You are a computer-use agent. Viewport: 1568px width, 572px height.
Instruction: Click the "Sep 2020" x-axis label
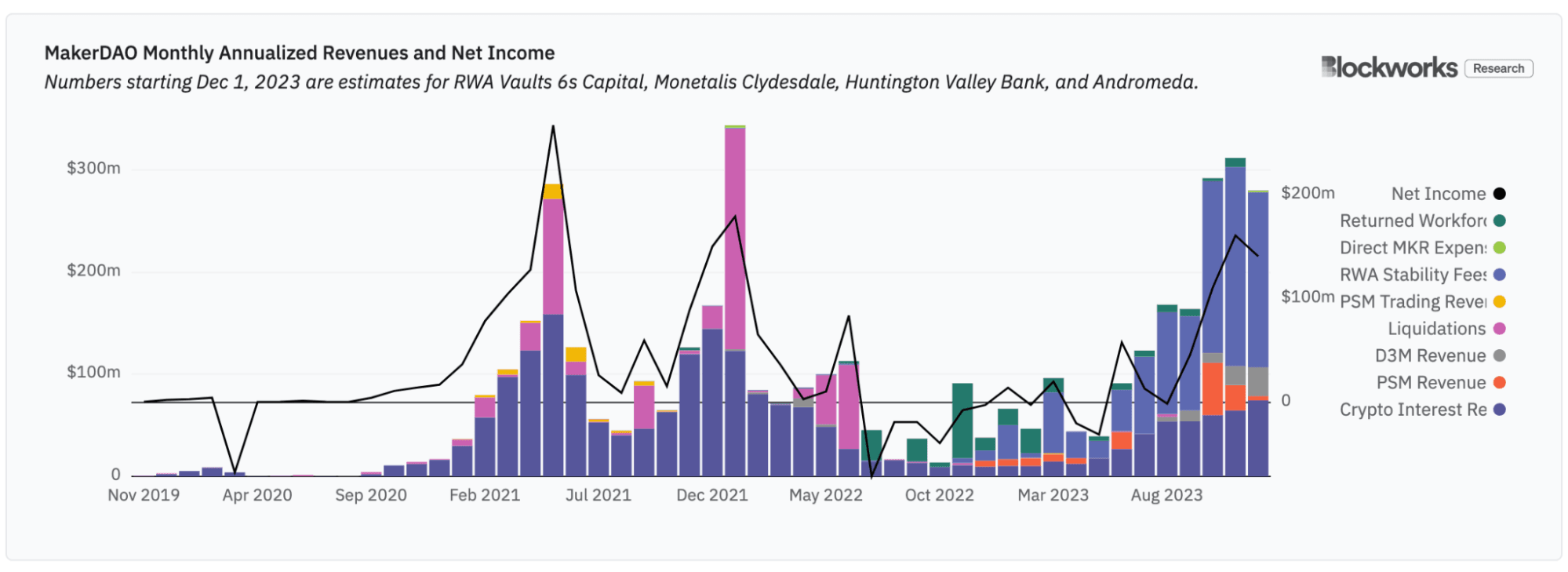point(371,495)
